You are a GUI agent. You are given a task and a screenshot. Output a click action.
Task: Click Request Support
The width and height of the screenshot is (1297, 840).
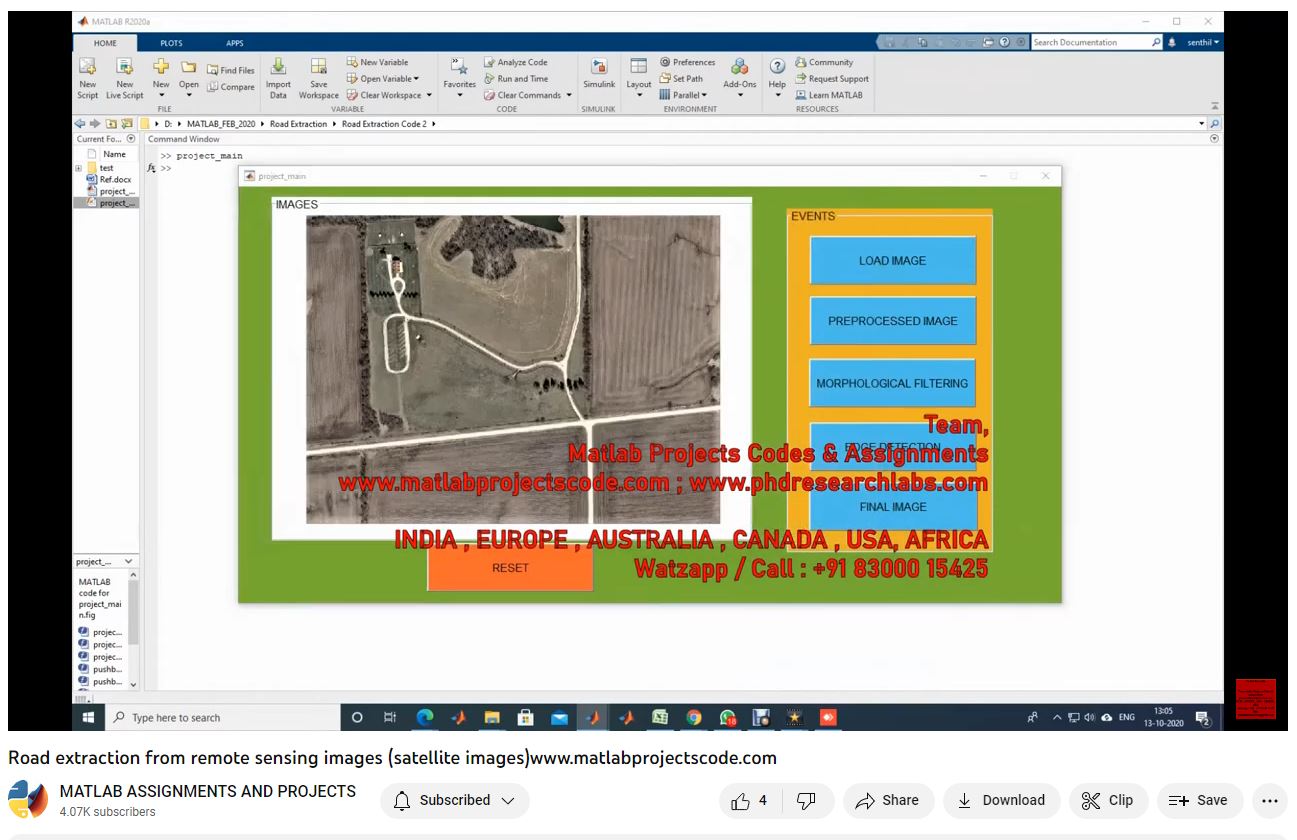coord(832,78)
